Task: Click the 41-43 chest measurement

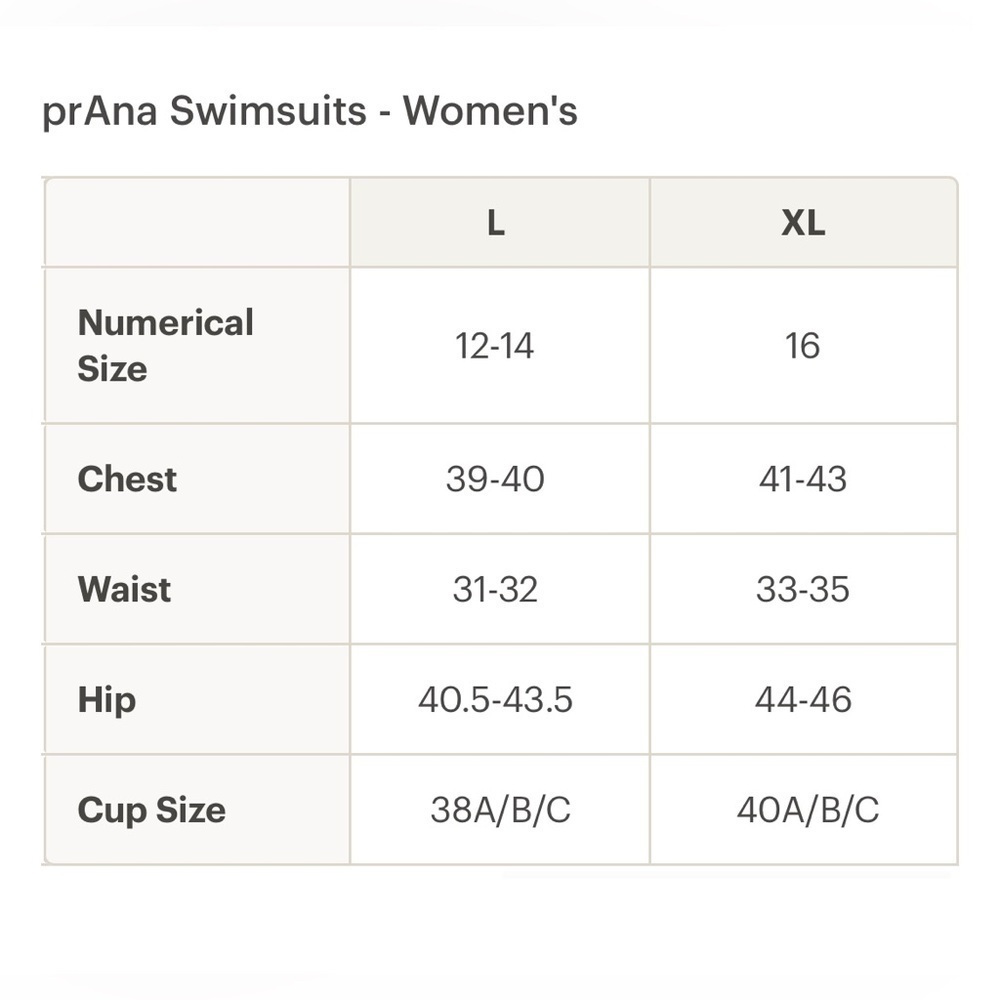Action: pos(803,479)
